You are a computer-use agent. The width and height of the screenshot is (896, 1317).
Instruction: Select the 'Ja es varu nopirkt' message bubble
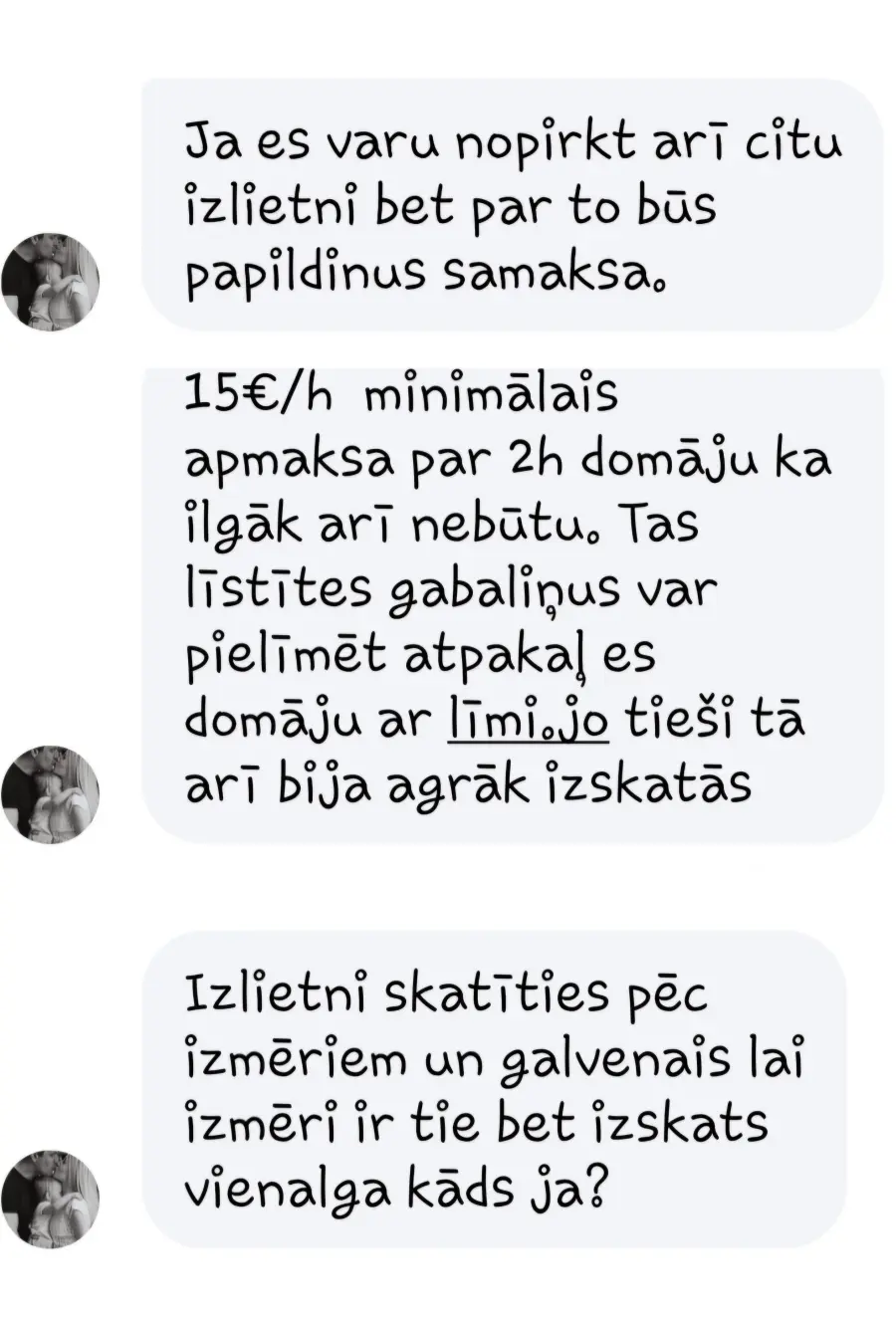pyautogui.click(x=512, y=205)
